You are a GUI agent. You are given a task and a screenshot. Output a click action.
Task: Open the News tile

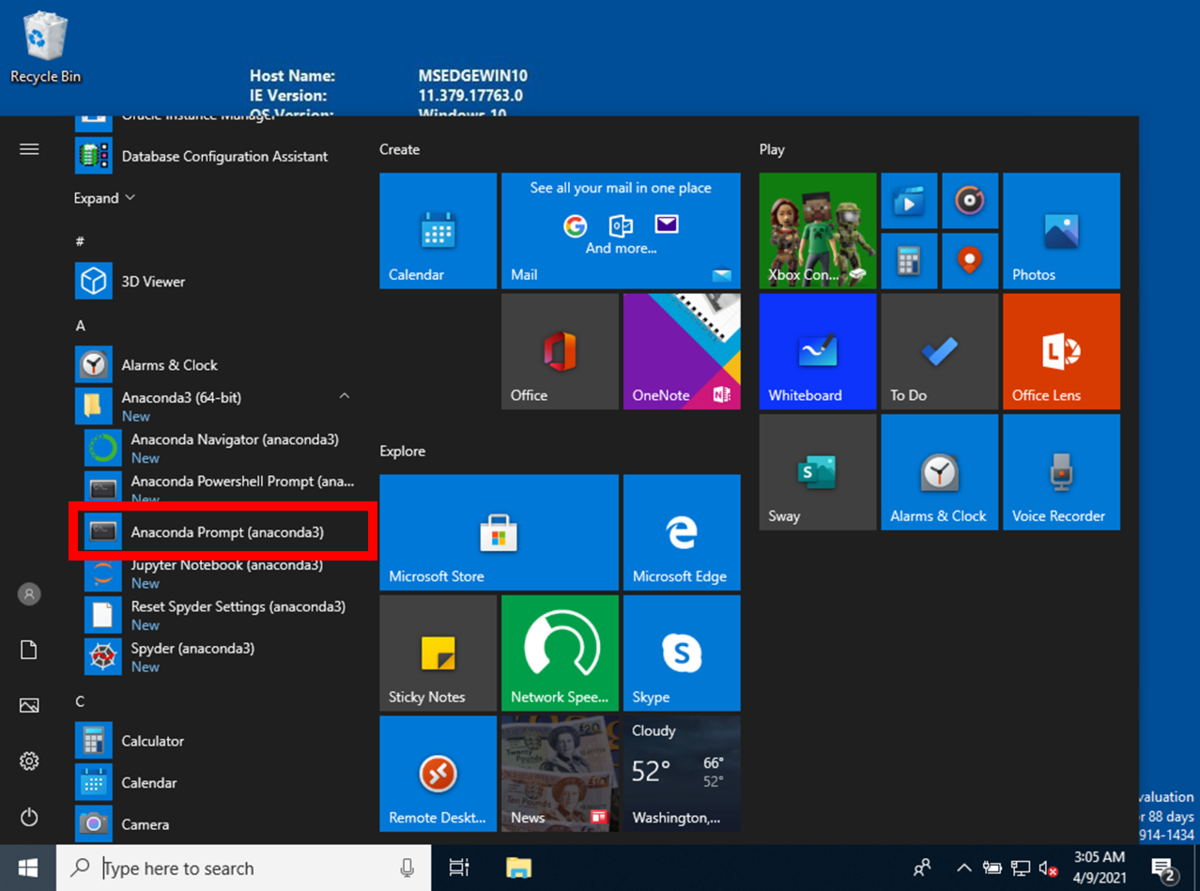tap(560, 774)
